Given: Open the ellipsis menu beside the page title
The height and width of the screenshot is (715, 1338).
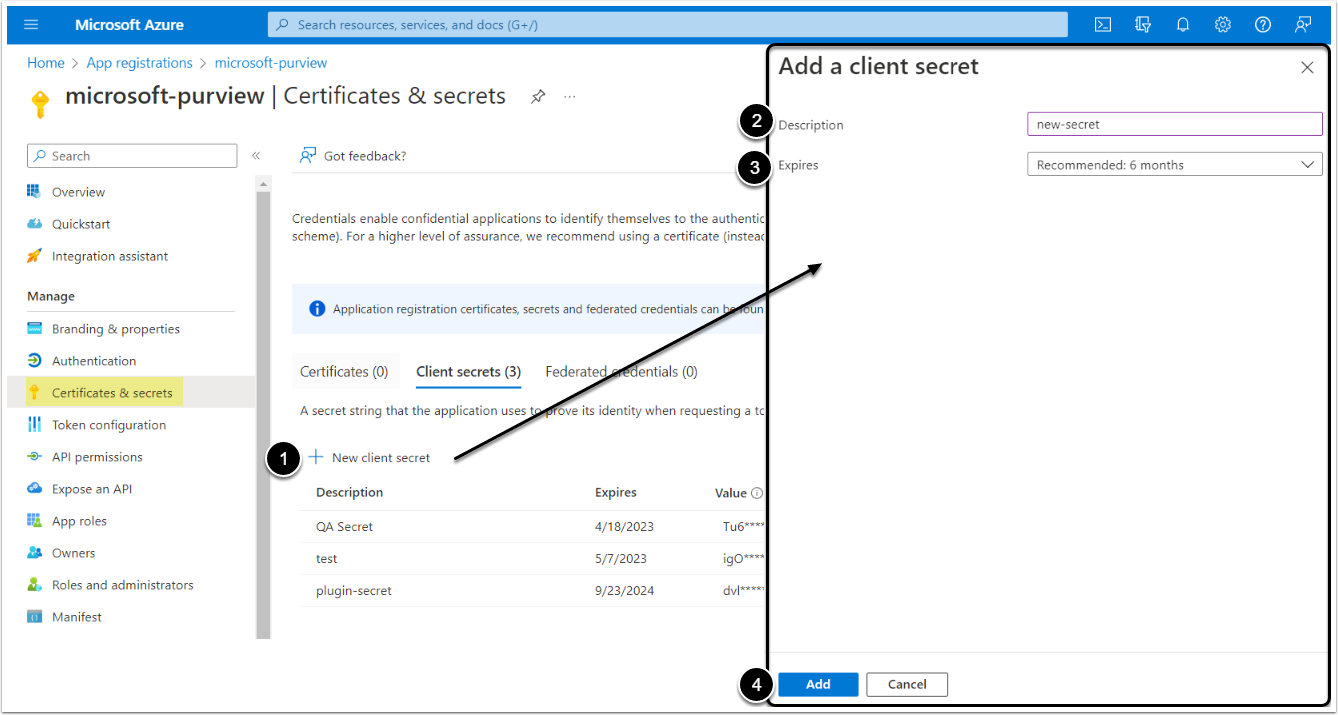Looking at the screenshot, I should click(x=570, y=97).
